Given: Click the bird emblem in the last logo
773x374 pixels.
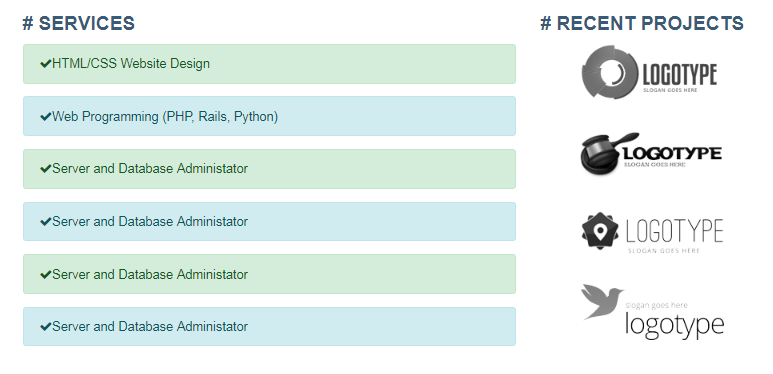Looking at the screenshot, I should point(602,302).
